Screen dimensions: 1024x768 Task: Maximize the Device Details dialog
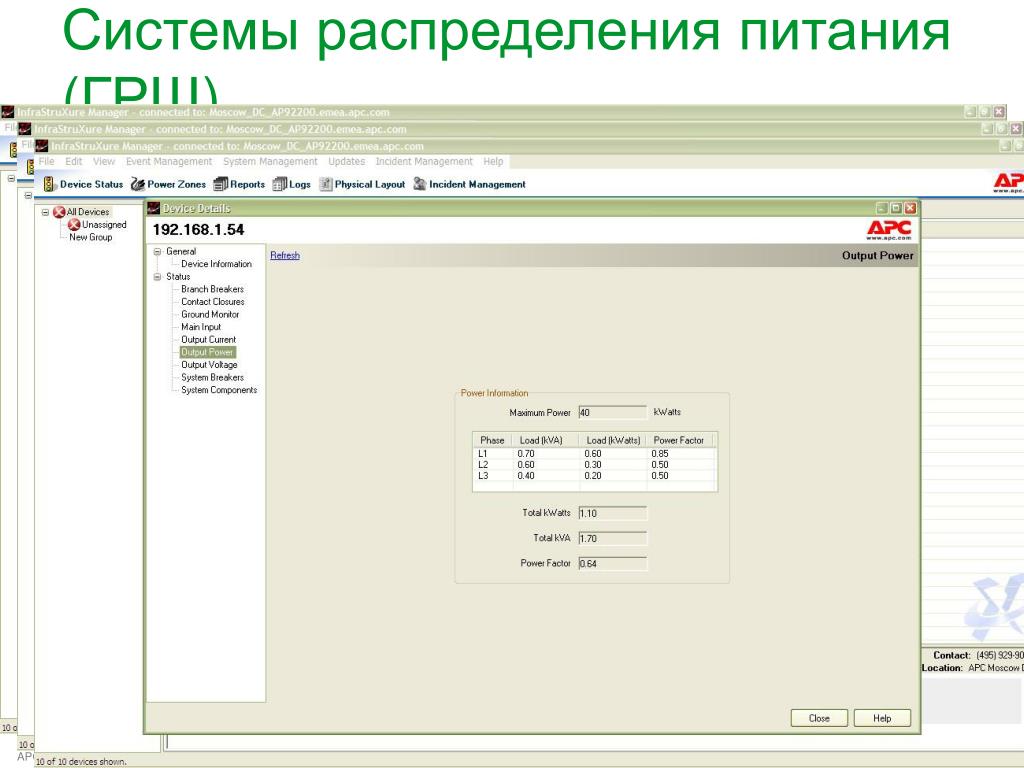pos(896,208)
